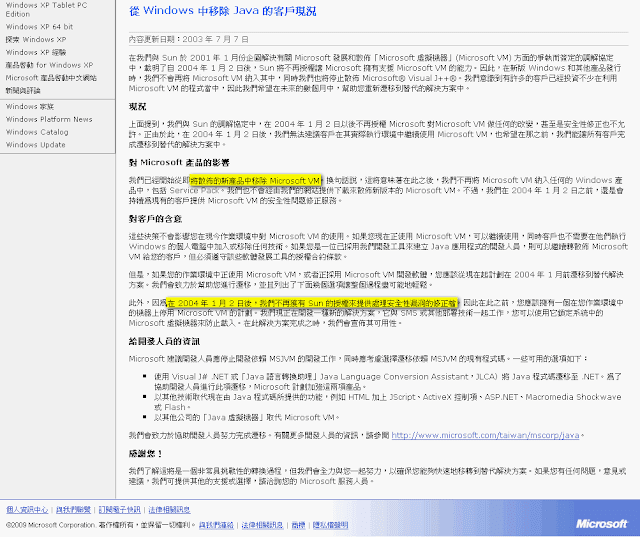Open 法律相關訊息 link in the copyright line
Image resolution: width=640 pixels, height=537 pixels.
coord(262,525)
